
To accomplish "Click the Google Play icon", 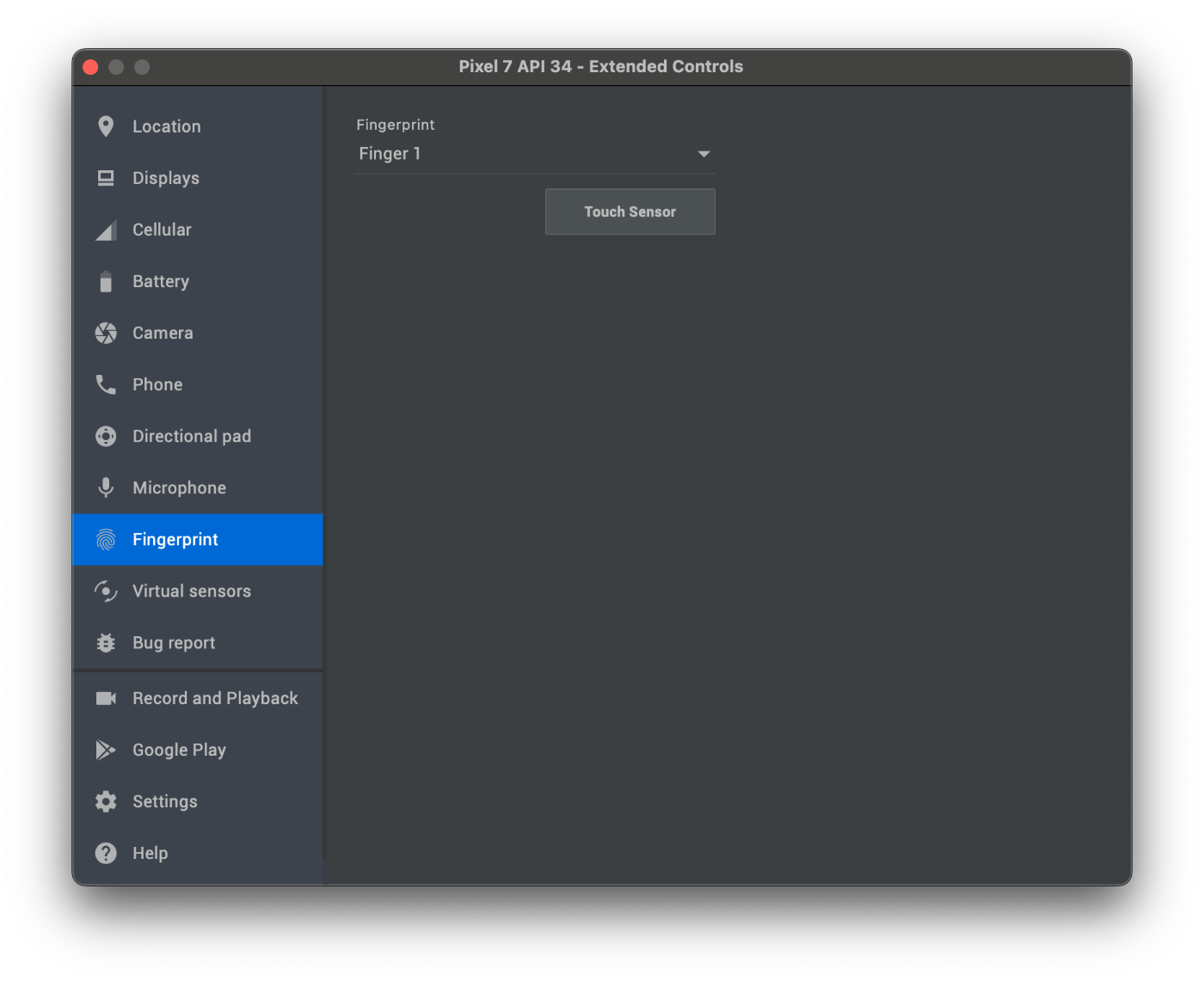I will click(106, 750).
